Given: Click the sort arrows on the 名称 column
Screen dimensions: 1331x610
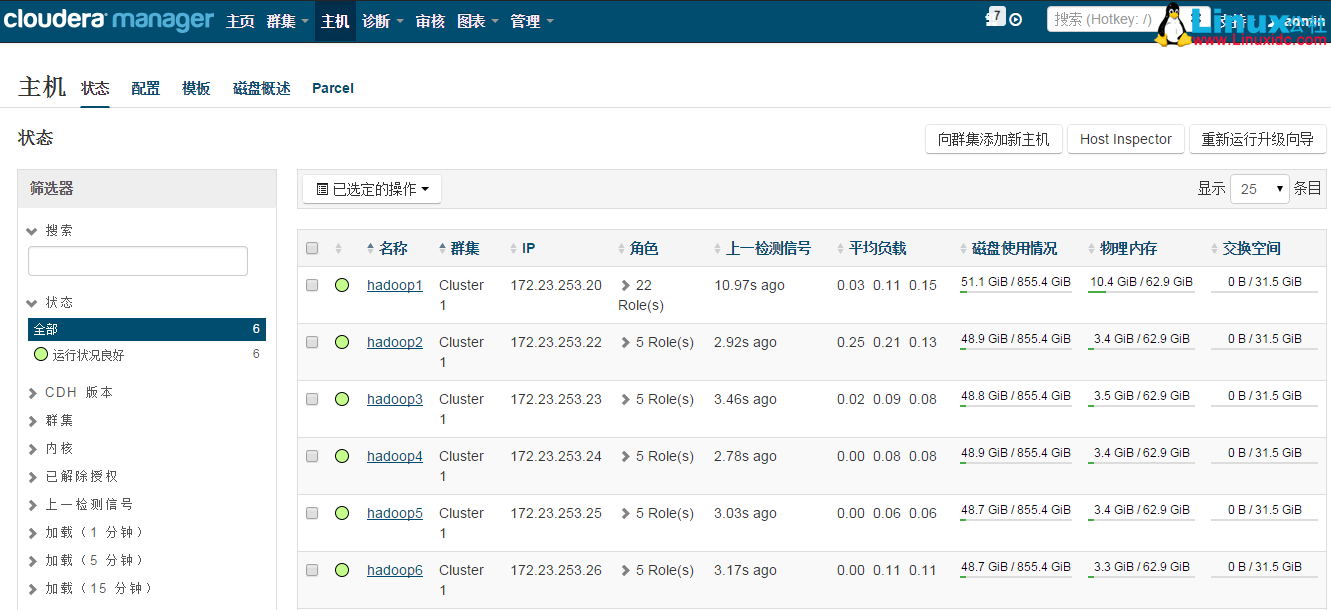Looking at the screenshot, I should (371, 248).
